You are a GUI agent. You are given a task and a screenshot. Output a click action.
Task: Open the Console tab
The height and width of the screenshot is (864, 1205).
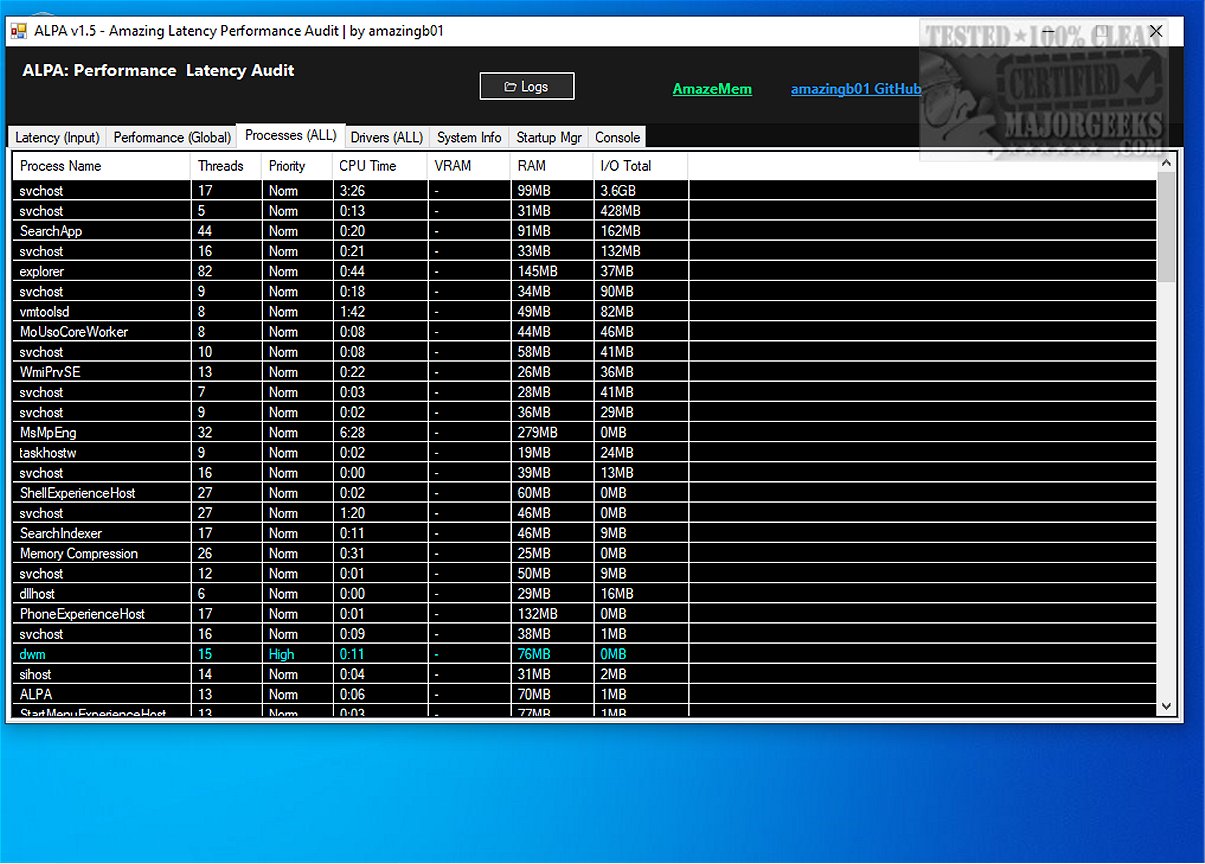(617, 137)
